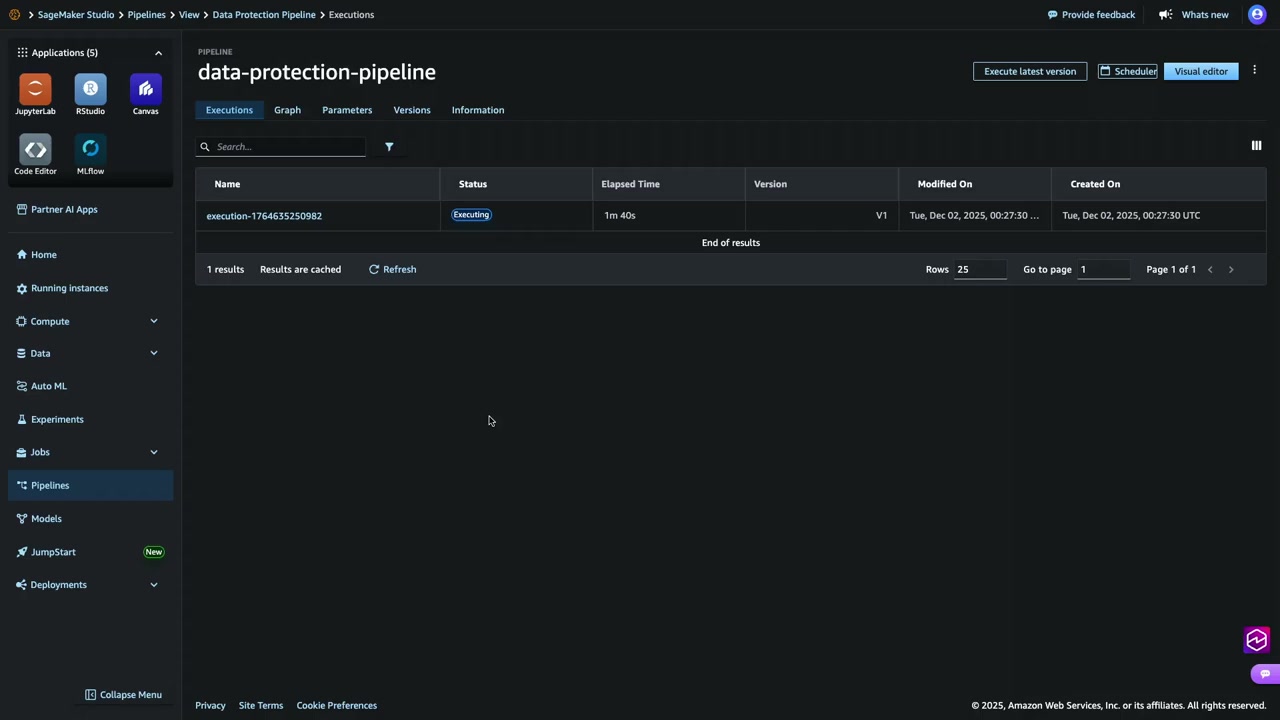Collapse the Applications section chevron
The width and height of the screenshot is (1280, 720).
tap(158, 53)
